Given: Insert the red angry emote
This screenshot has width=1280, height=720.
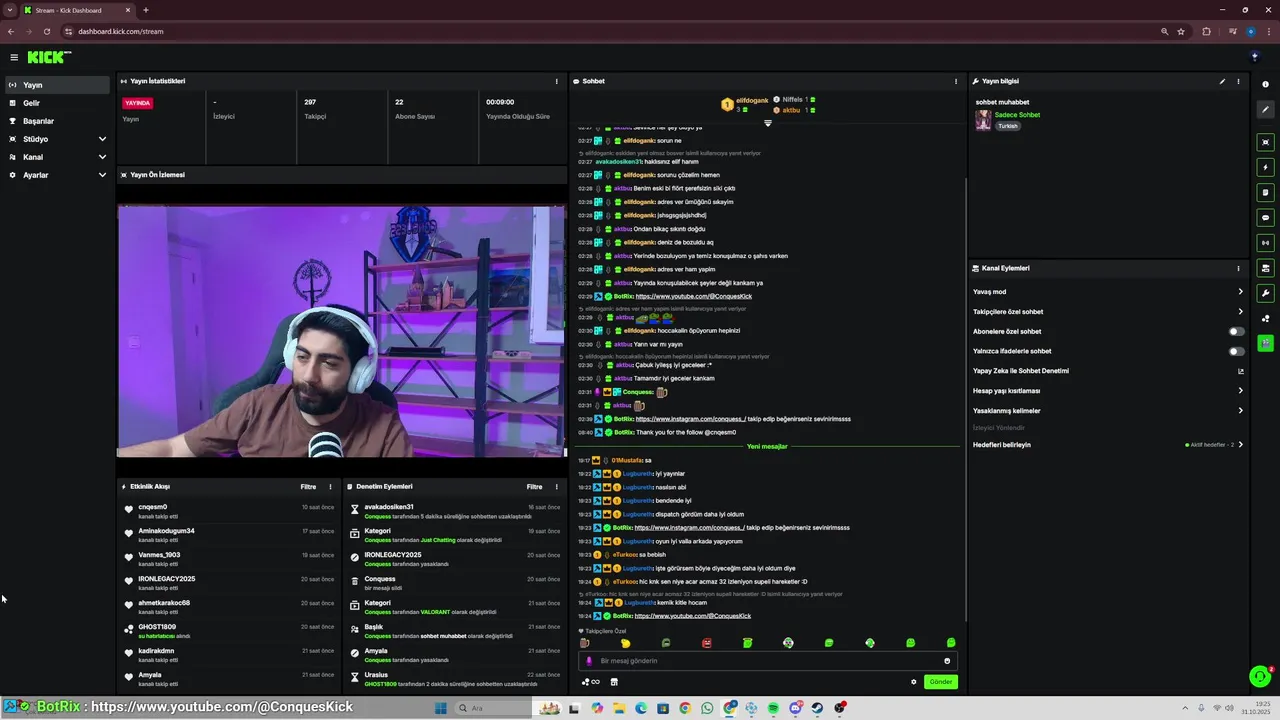Looking at the screenshot, I should (707, 643).
